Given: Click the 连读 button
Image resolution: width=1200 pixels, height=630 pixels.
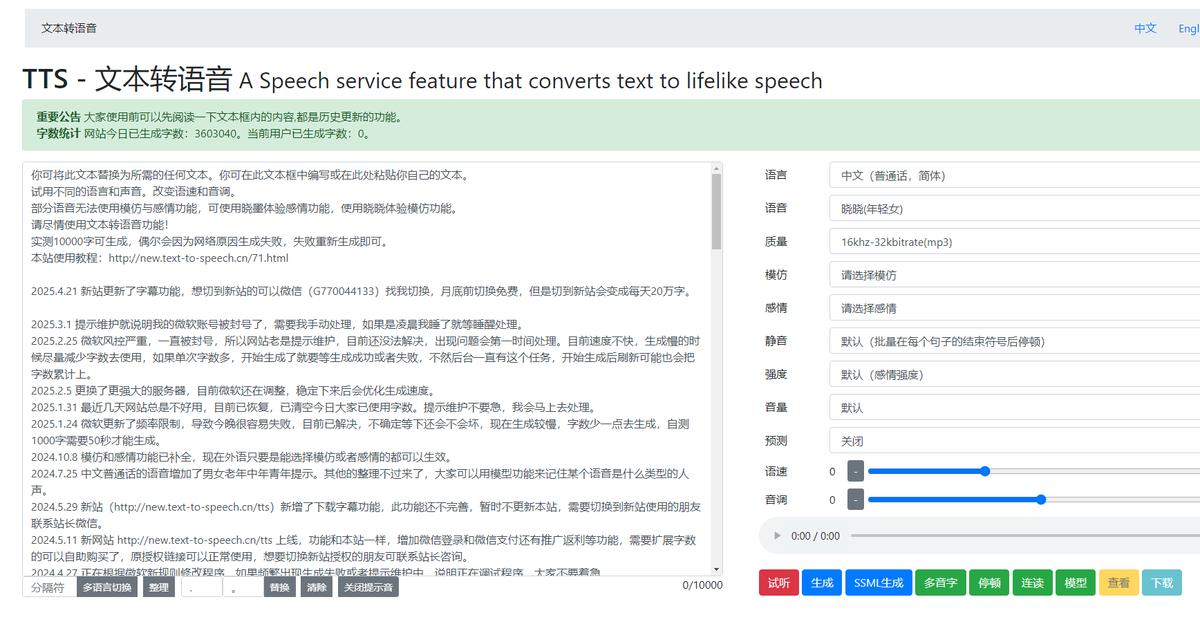Looking at the screenshot, I should pyautogui.click(x=1032, y=582).
